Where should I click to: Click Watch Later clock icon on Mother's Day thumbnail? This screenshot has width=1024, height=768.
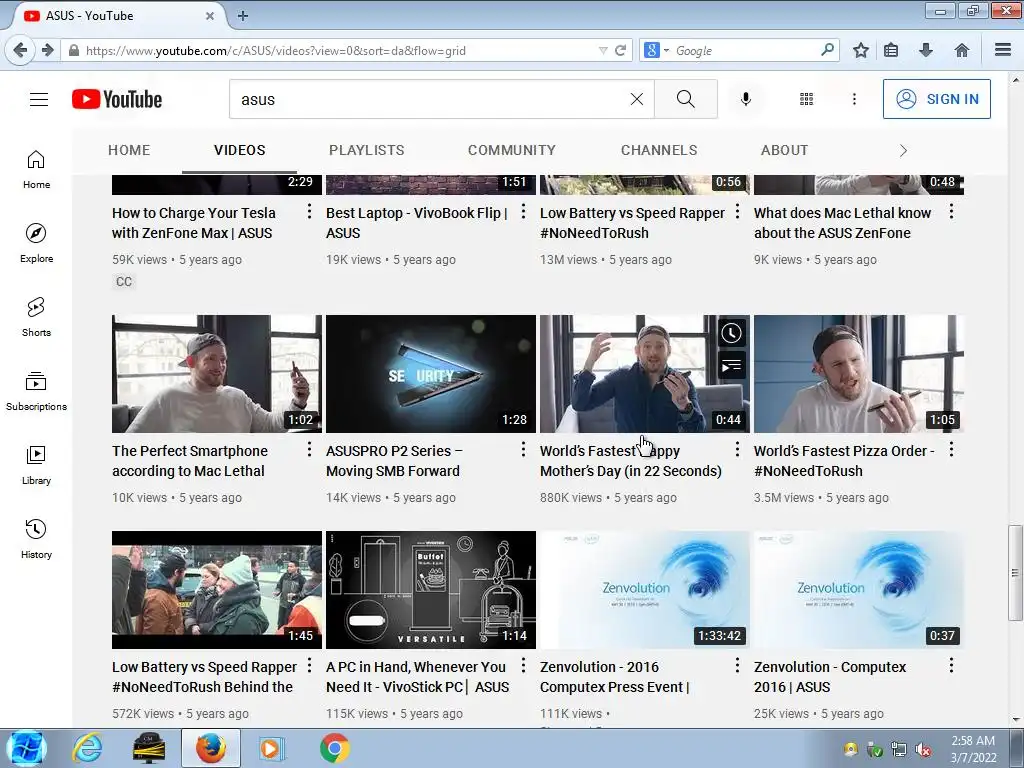point(731,333)
